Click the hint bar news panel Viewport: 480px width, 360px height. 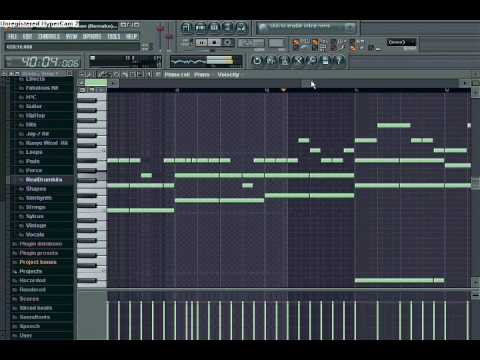point(307,28)
